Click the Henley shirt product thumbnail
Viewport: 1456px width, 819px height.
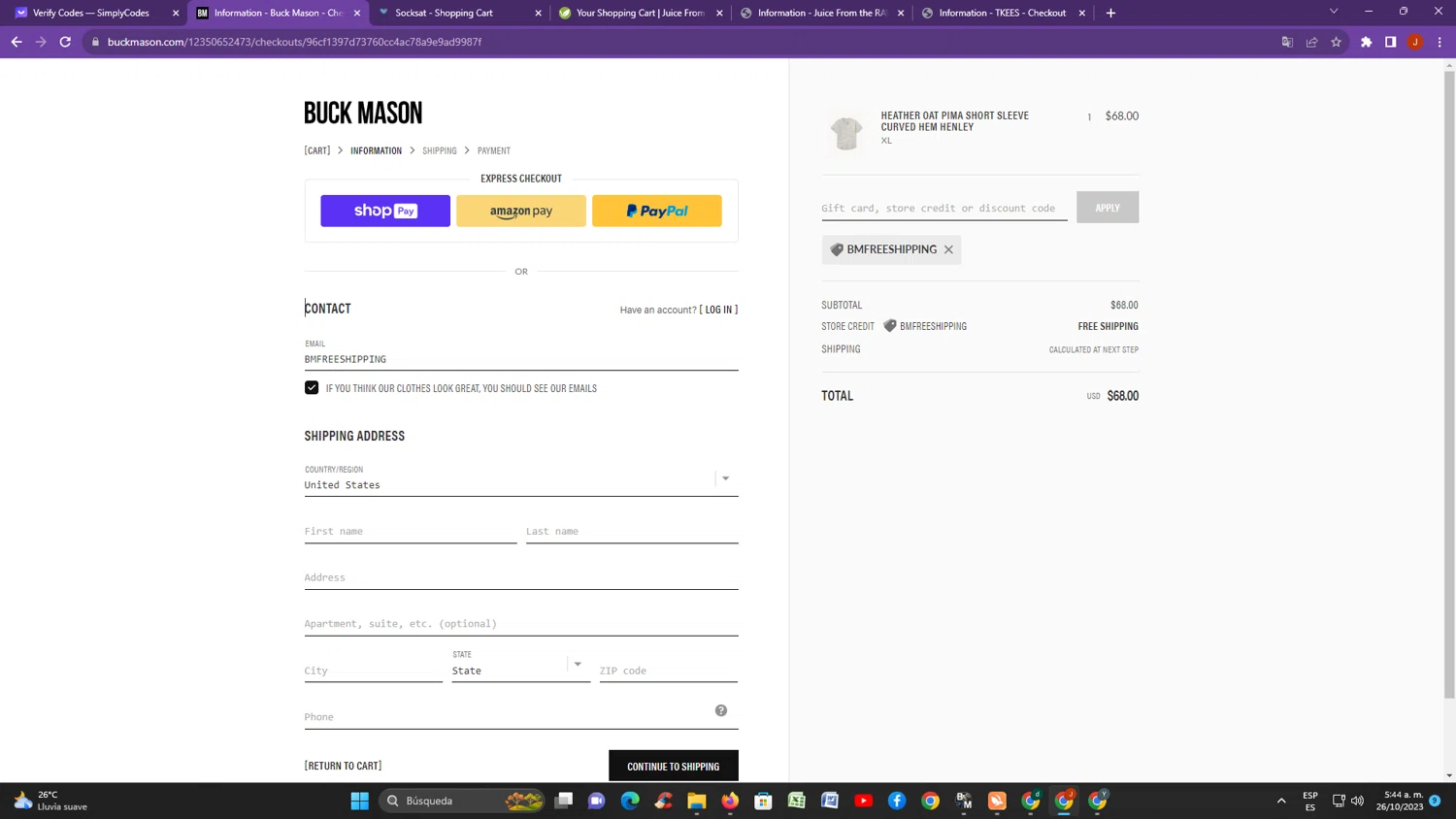[846, 133]
